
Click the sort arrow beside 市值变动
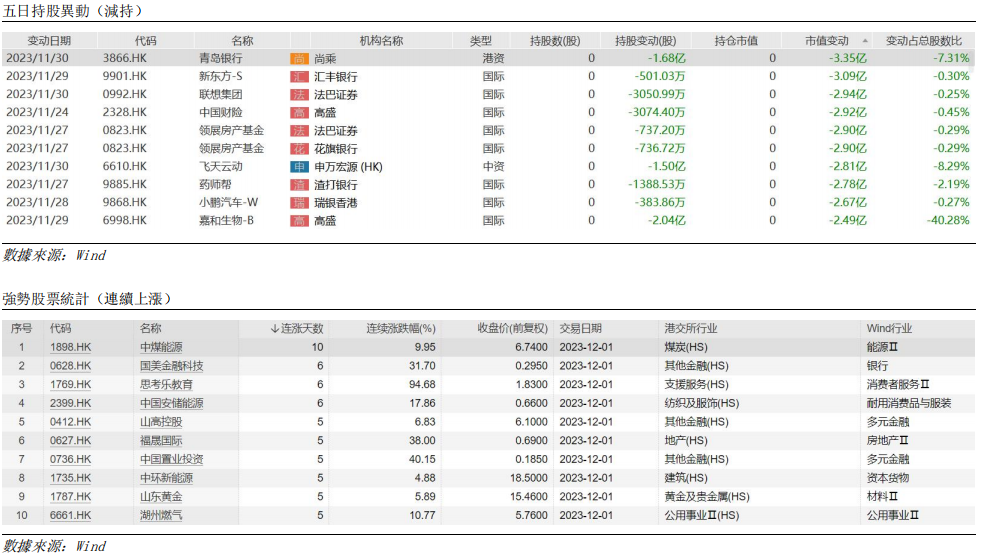coord(865,41)
